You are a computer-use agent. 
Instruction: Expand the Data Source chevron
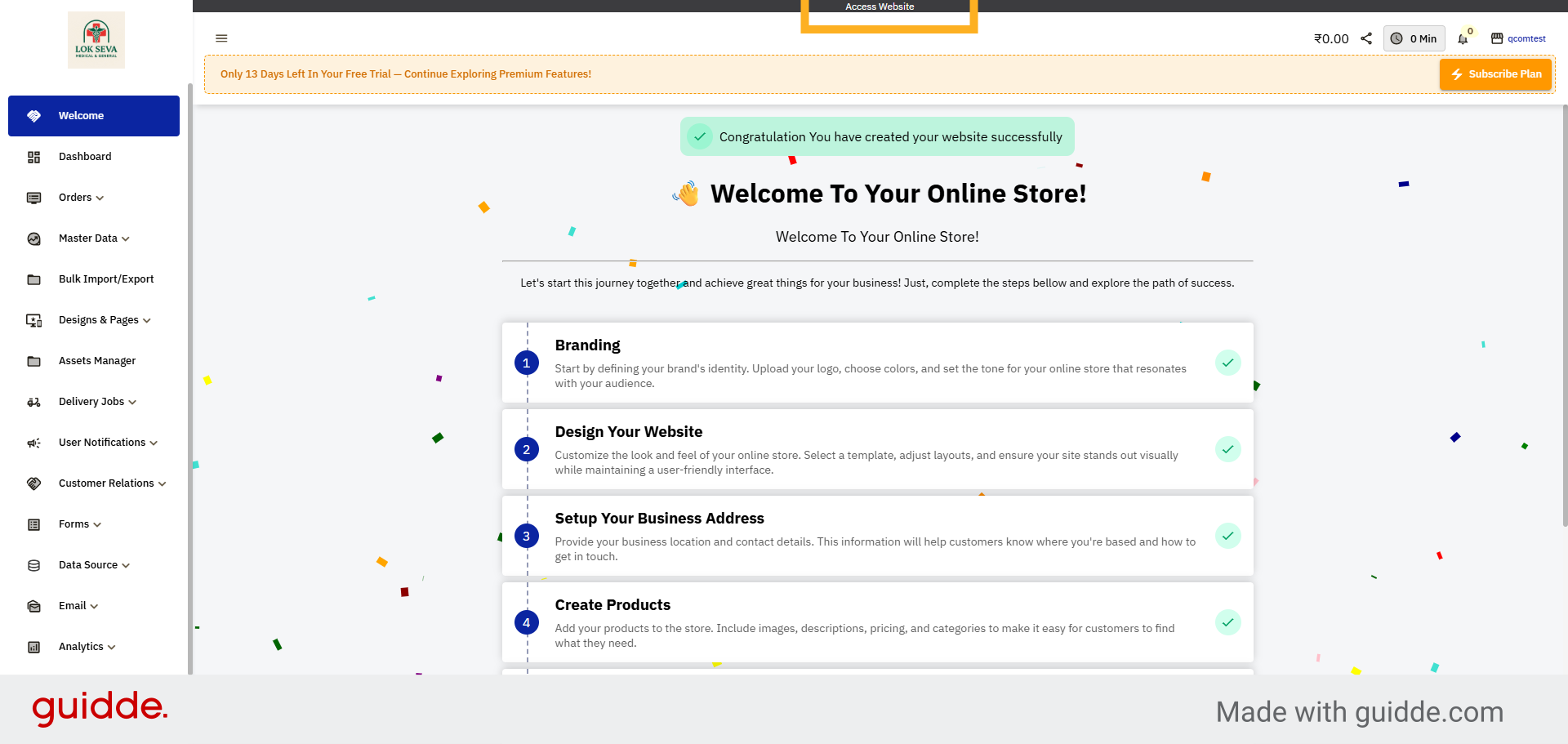tap(126, 566)
